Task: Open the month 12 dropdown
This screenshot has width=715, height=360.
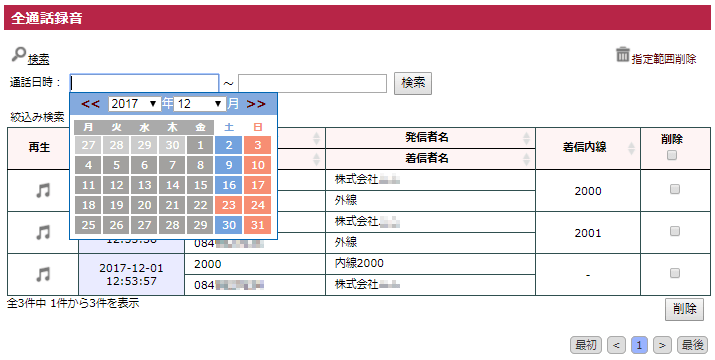Action: click(200, 104)
